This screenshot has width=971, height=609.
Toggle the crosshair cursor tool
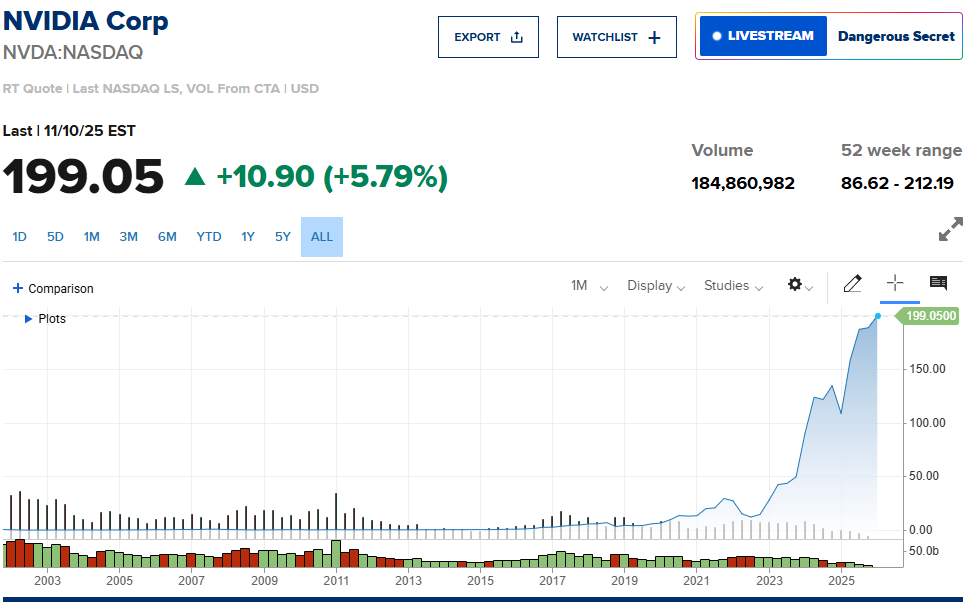pyautogui.click(x=895, y=284)
